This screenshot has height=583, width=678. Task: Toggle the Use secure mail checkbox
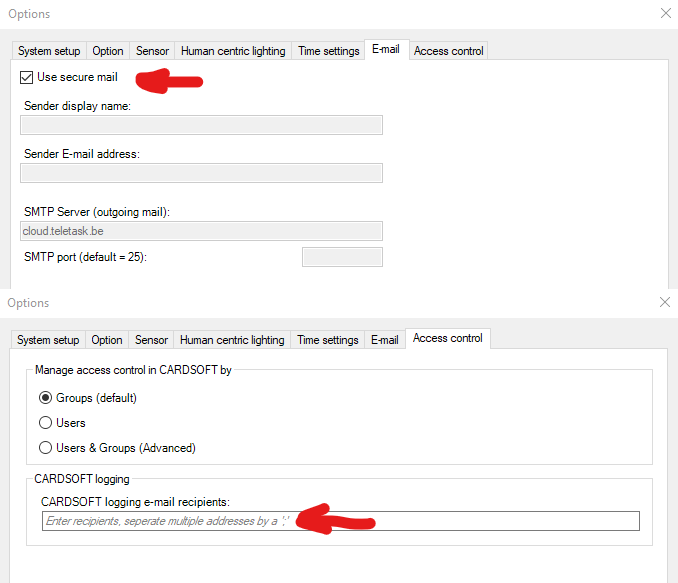point(26,78)
